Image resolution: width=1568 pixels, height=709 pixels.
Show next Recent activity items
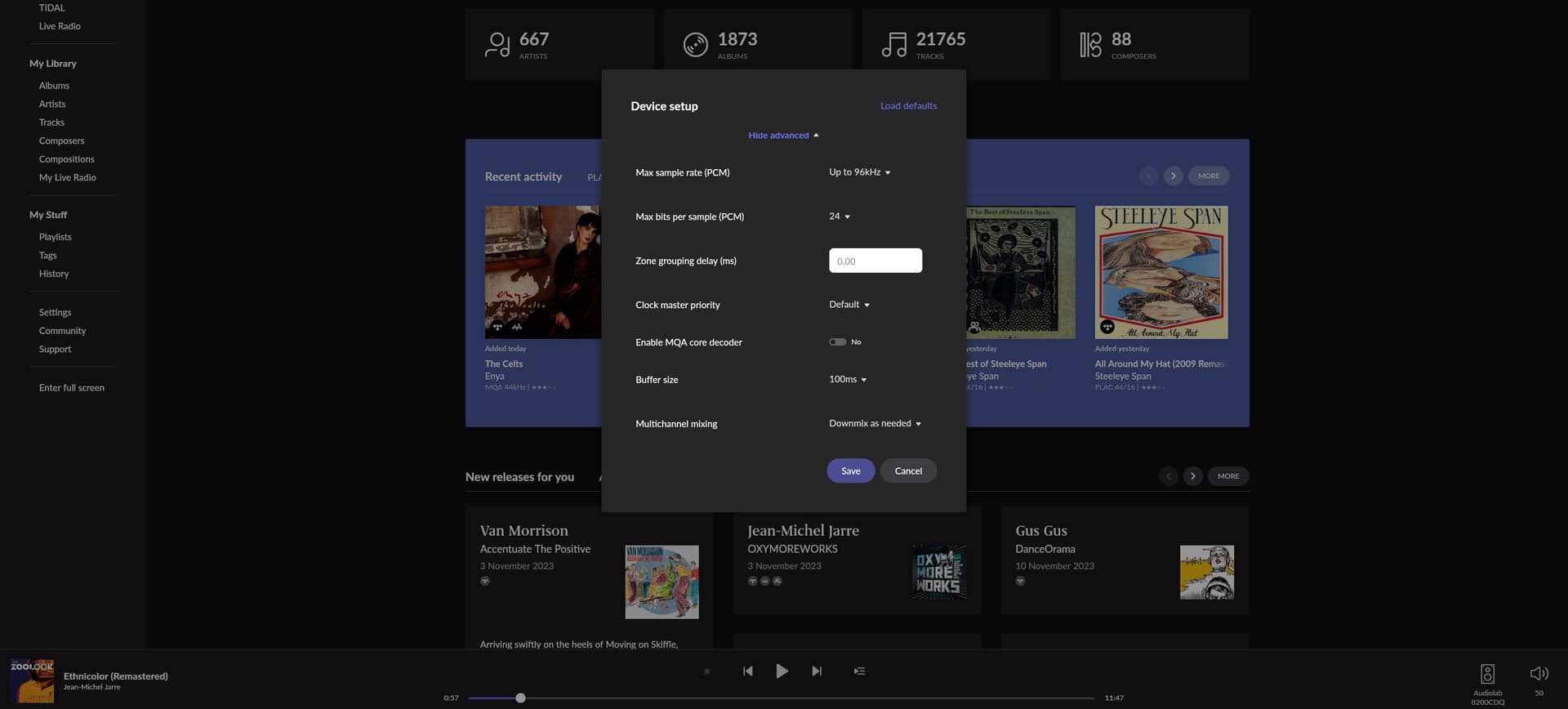click(x=1173, y=176)
